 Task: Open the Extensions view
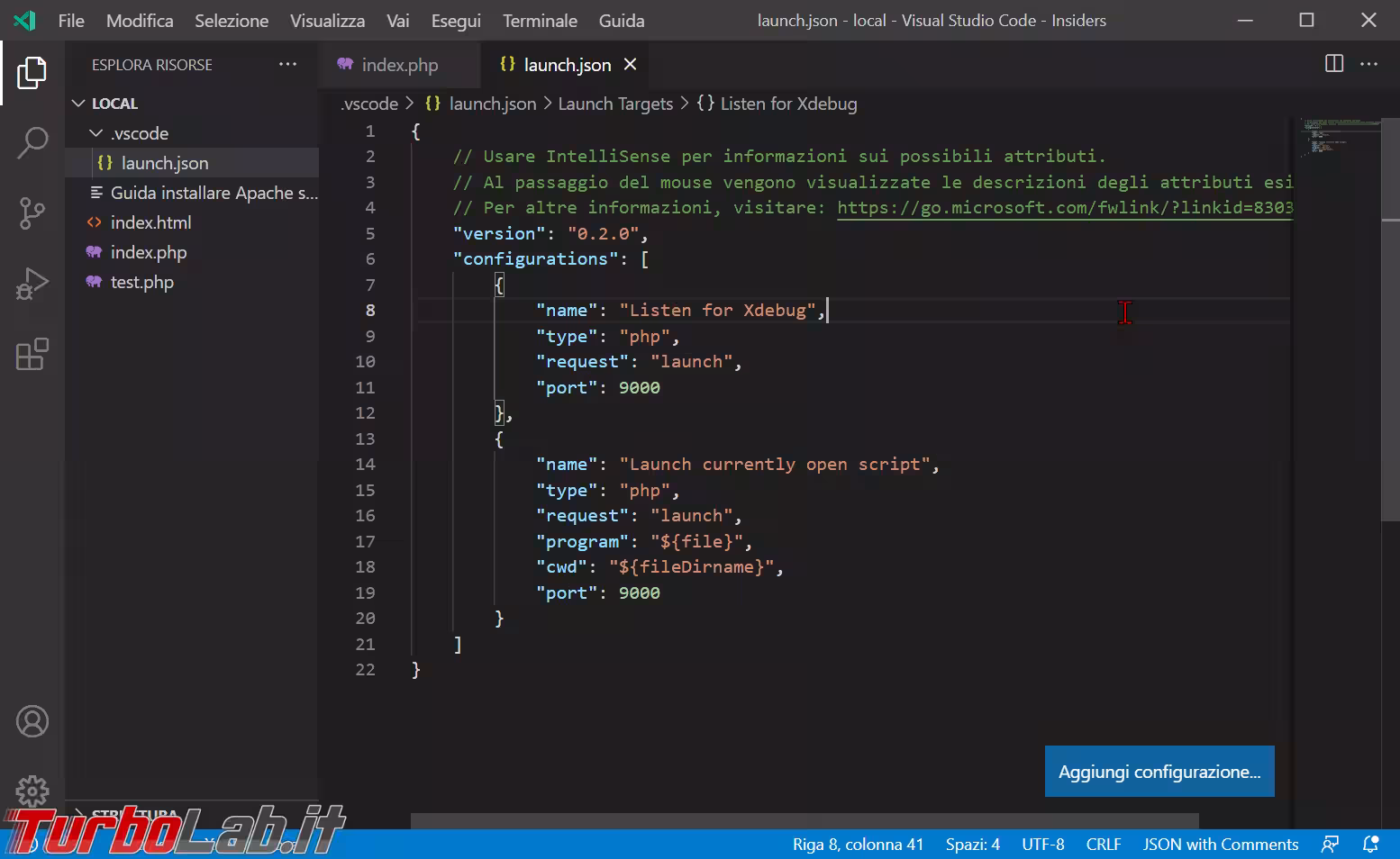[32, 355]
